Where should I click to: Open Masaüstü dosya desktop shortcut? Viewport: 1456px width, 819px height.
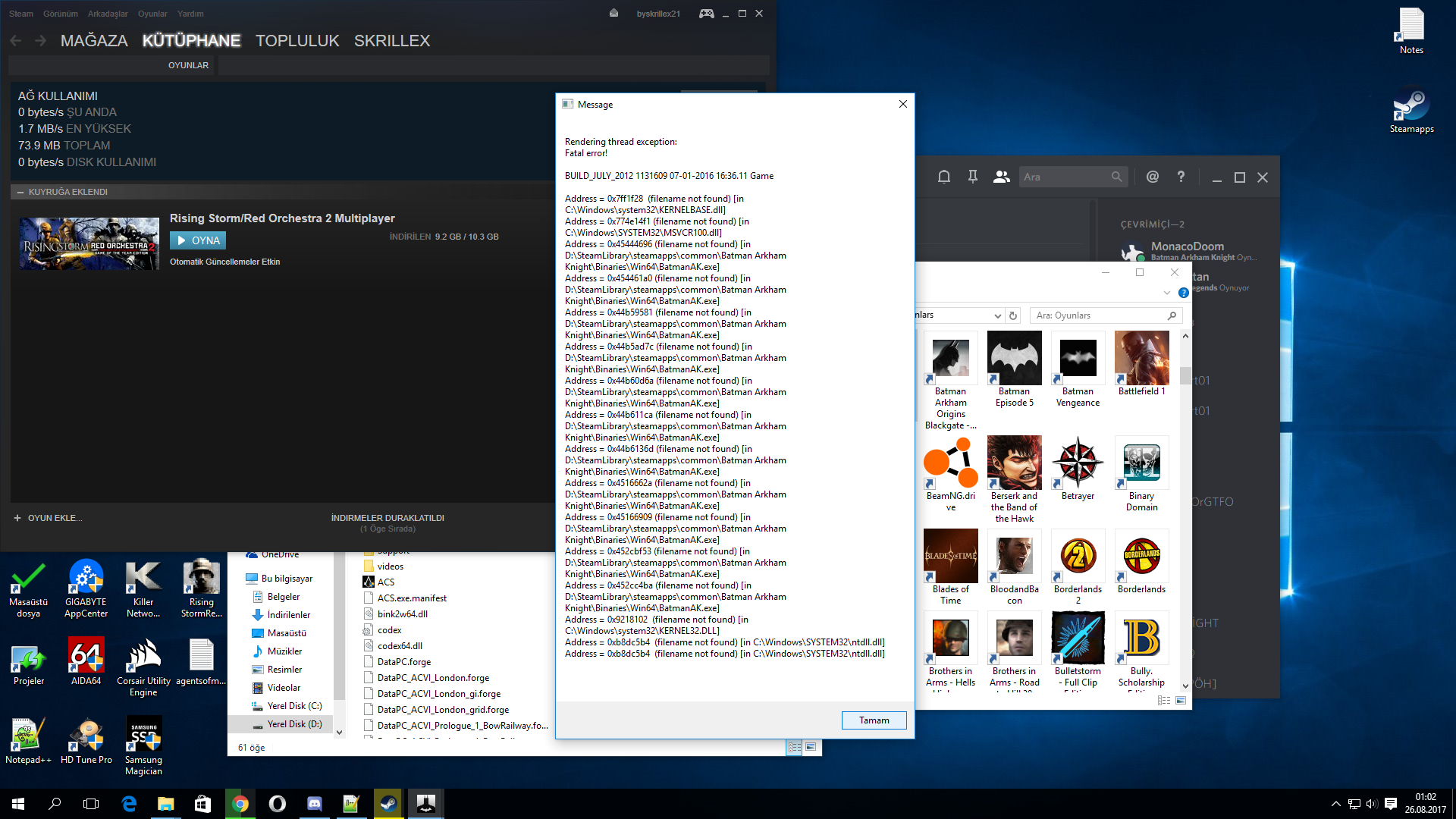(x=29, y=589)
